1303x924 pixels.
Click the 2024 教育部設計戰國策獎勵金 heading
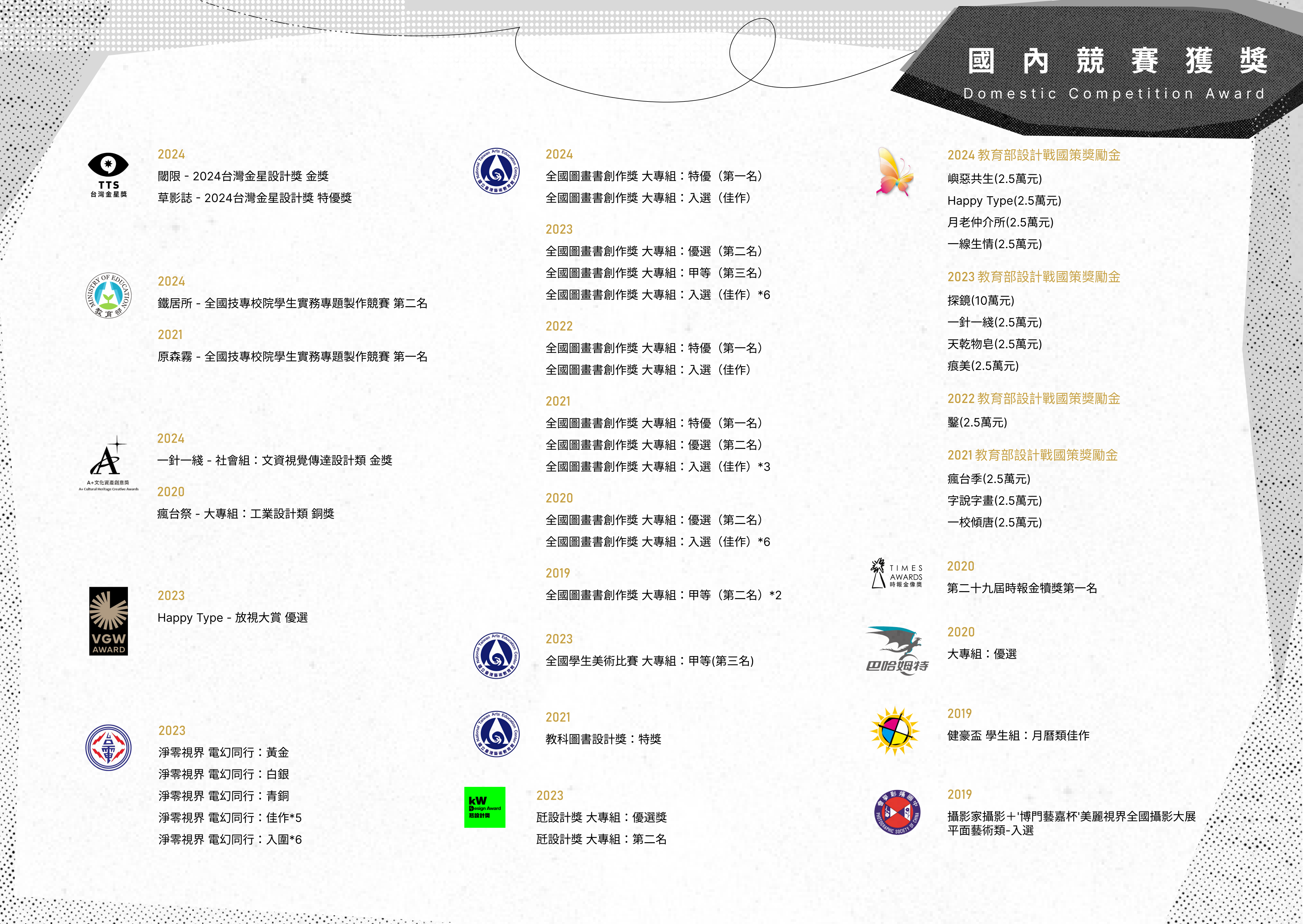[x=1033, y=155]
